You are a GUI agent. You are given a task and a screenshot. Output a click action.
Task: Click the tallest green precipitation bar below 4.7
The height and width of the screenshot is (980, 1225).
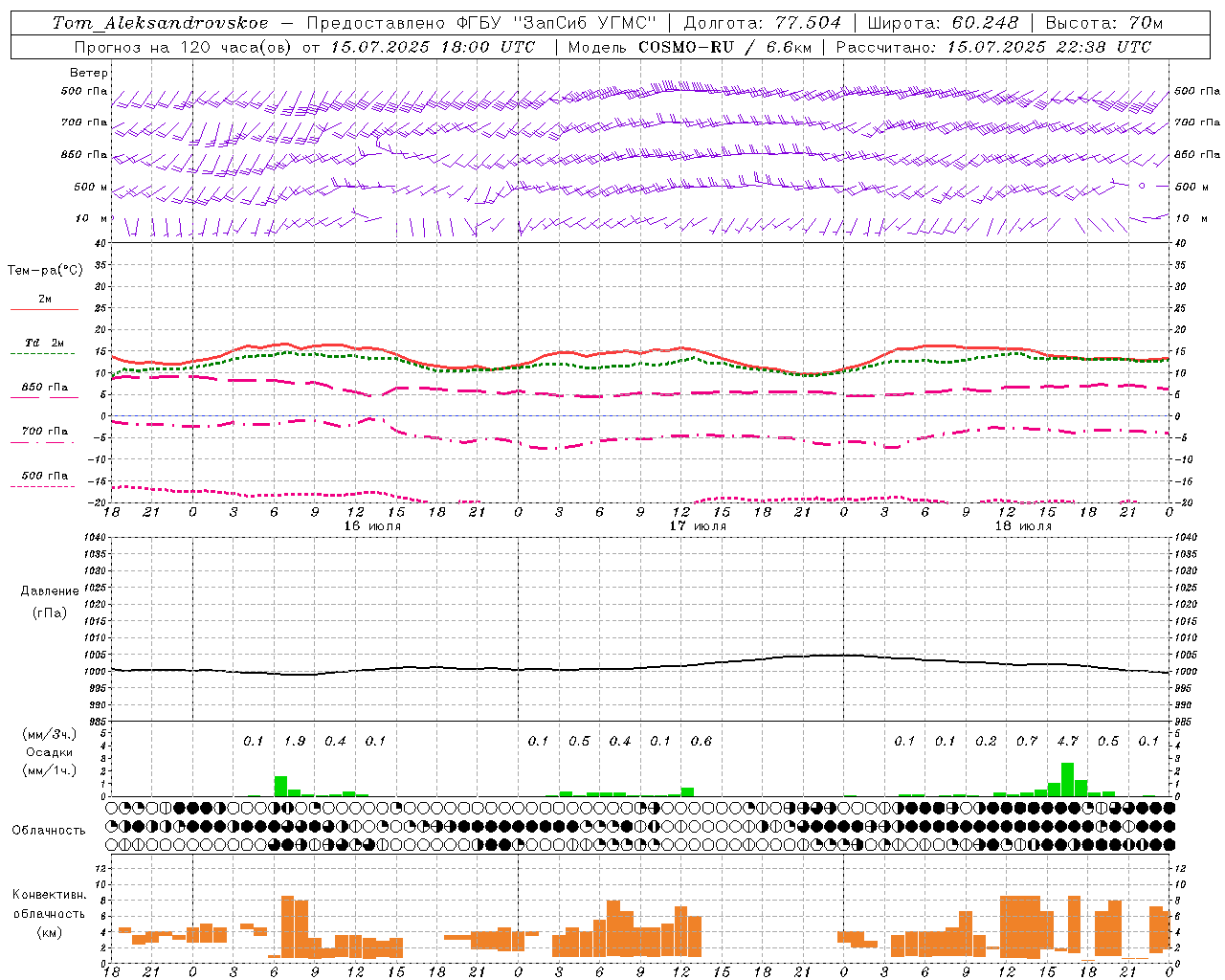point(1067,779)
